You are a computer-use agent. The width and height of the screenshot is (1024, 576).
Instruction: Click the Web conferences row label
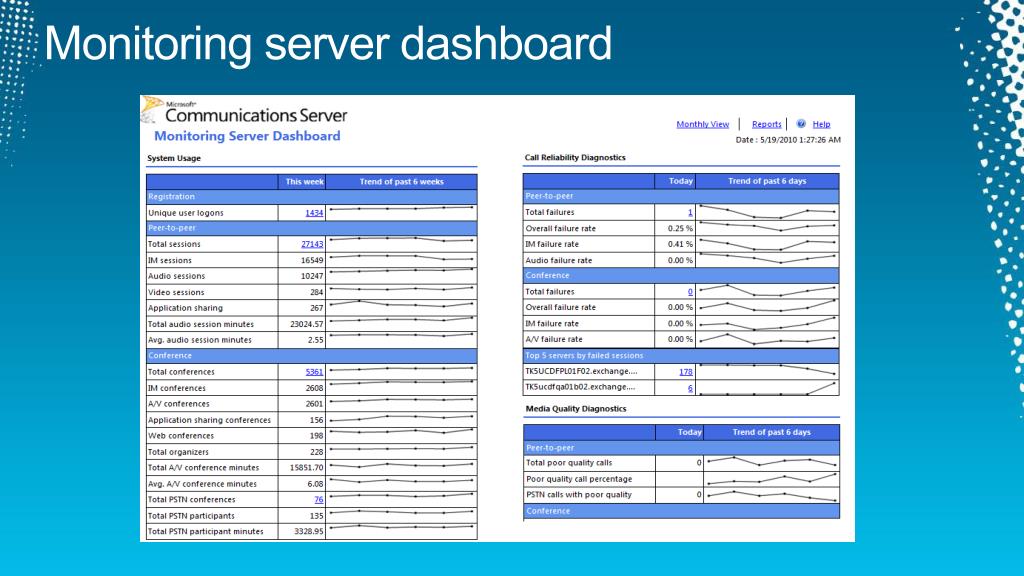point(180,436)
